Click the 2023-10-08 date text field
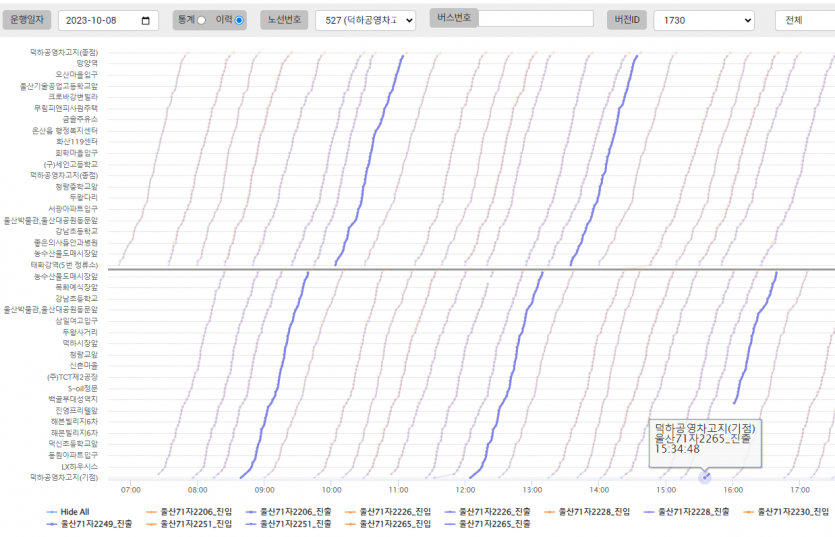The image size is (835, 537). [98, 21]
